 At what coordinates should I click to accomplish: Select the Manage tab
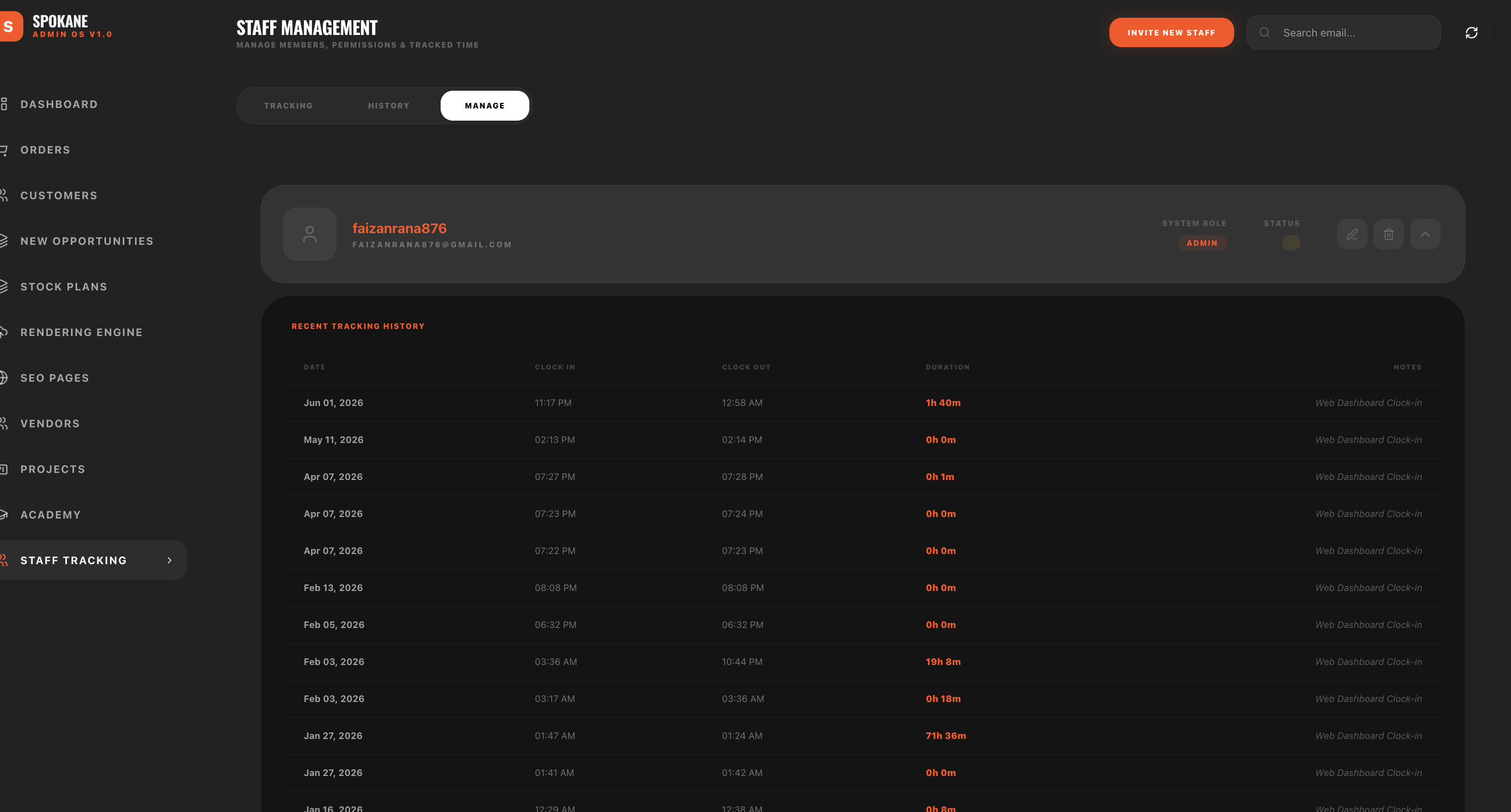point(485,105)
